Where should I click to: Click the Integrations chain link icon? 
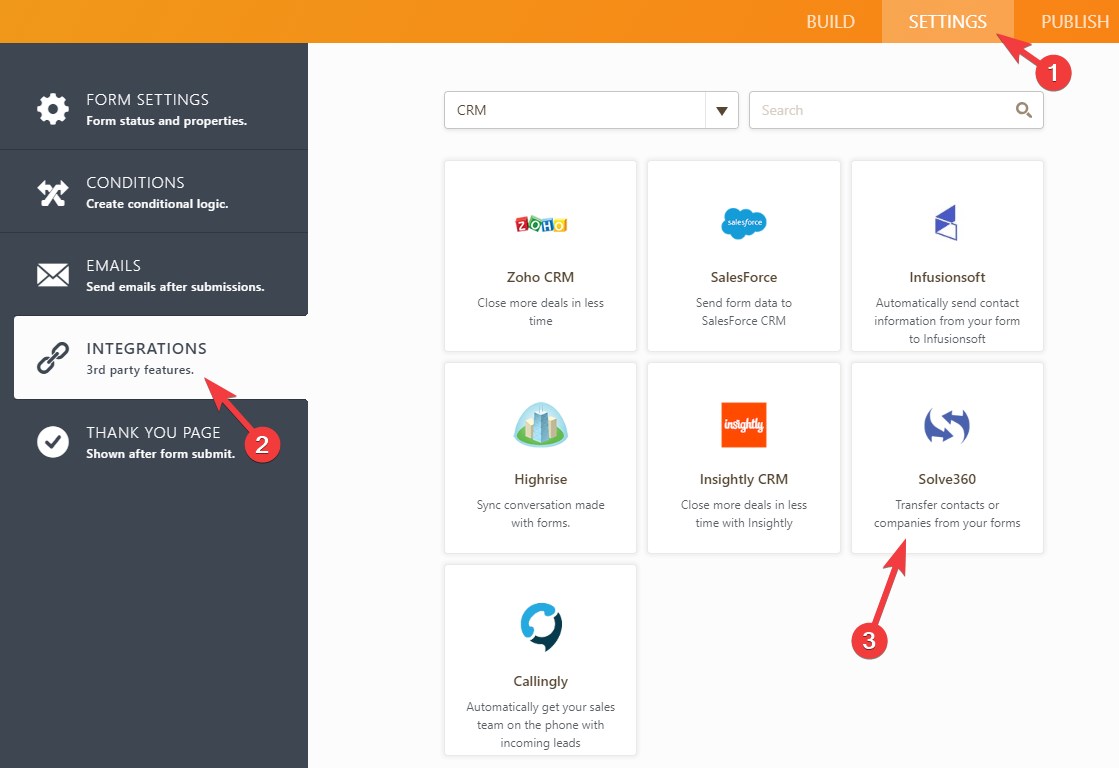pyautogui.click(x=53, y=358)
